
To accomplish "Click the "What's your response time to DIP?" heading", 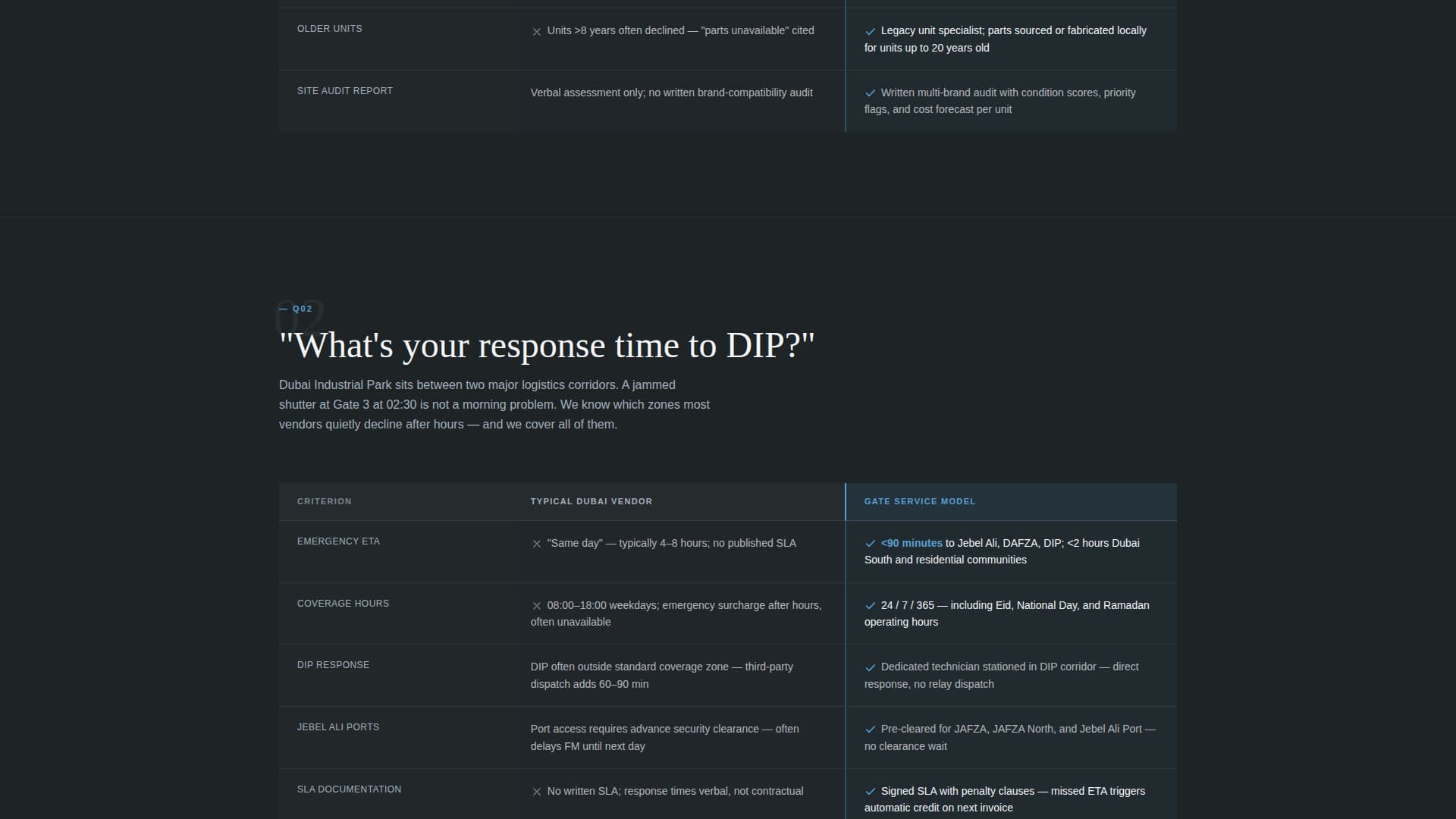I will click(547, 346).
